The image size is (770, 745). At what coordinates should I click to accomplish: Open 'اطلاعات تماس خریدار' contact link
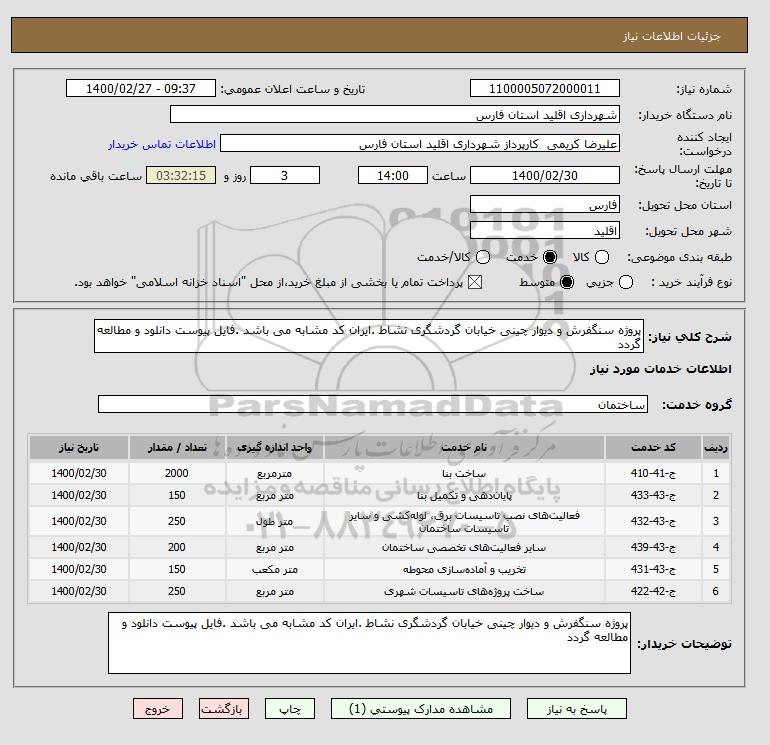click(x=162, y=144)
